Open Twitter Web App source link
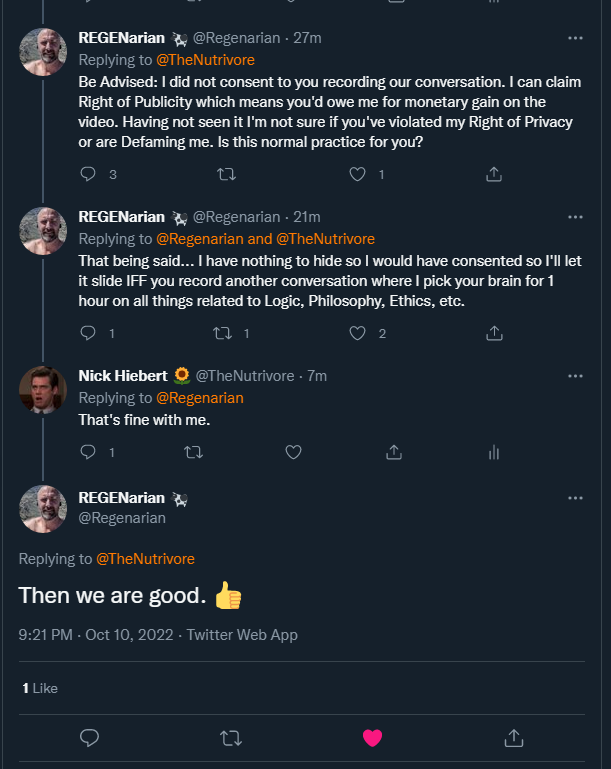Image resolution: width=611 pixels, height=769 pixels. (x=242, y=634)
